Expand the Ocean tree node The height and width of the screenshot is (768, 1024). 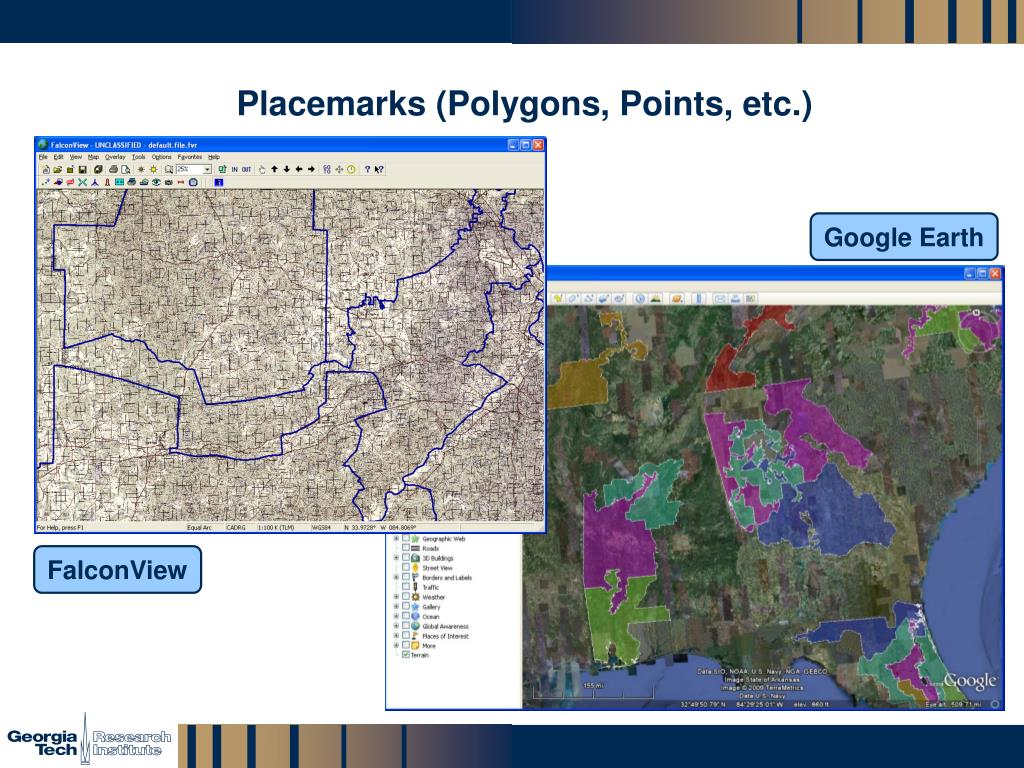(x=396, y=616)
